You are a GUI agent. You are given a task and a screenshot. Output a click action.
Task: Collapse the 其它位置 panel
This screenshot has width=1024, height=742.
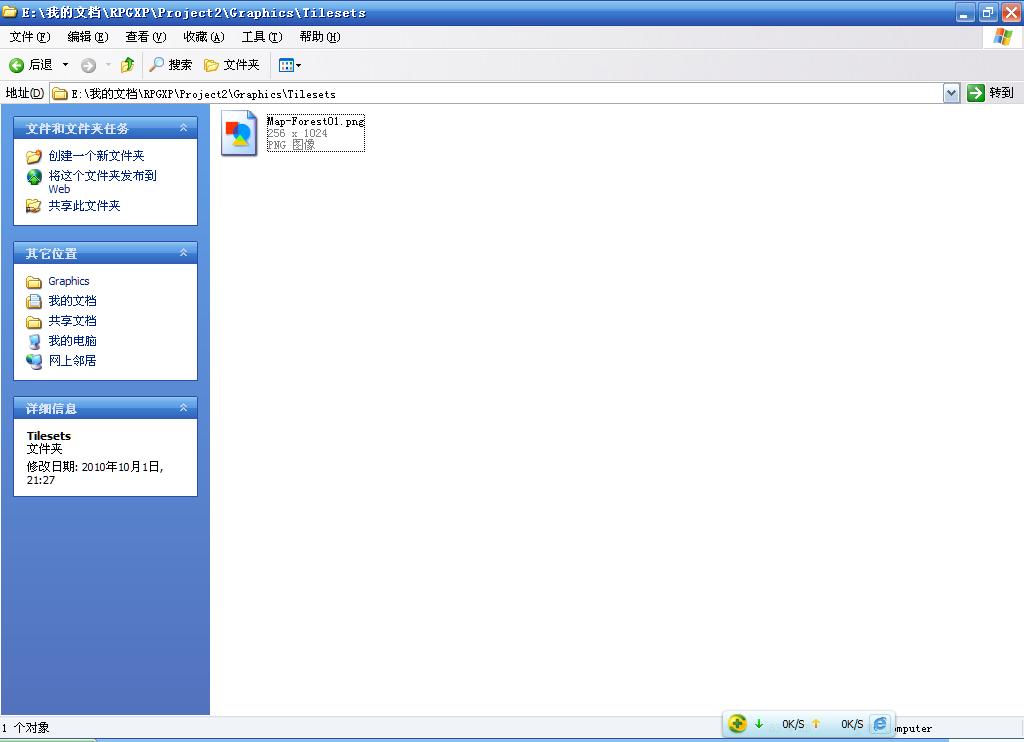click(184, 253)
